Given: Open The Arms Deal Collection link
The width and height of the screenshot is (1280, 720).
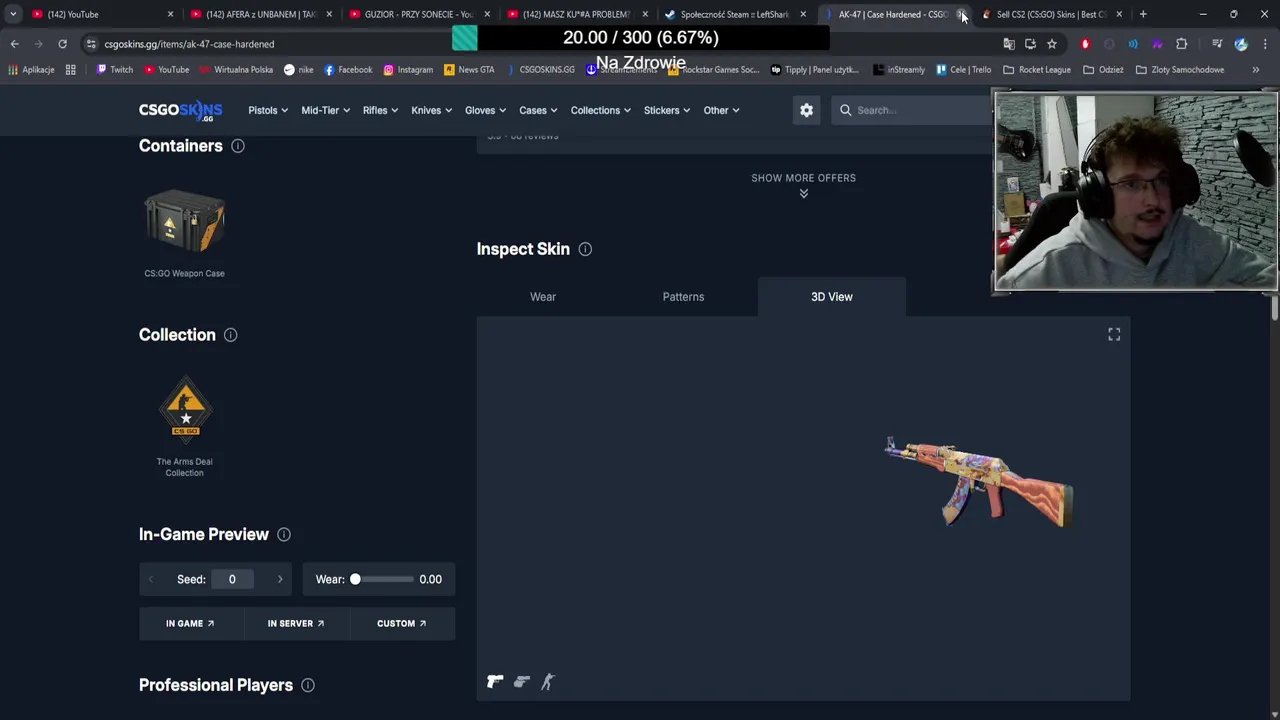Looking at the screenshot, I should [185, 428].
